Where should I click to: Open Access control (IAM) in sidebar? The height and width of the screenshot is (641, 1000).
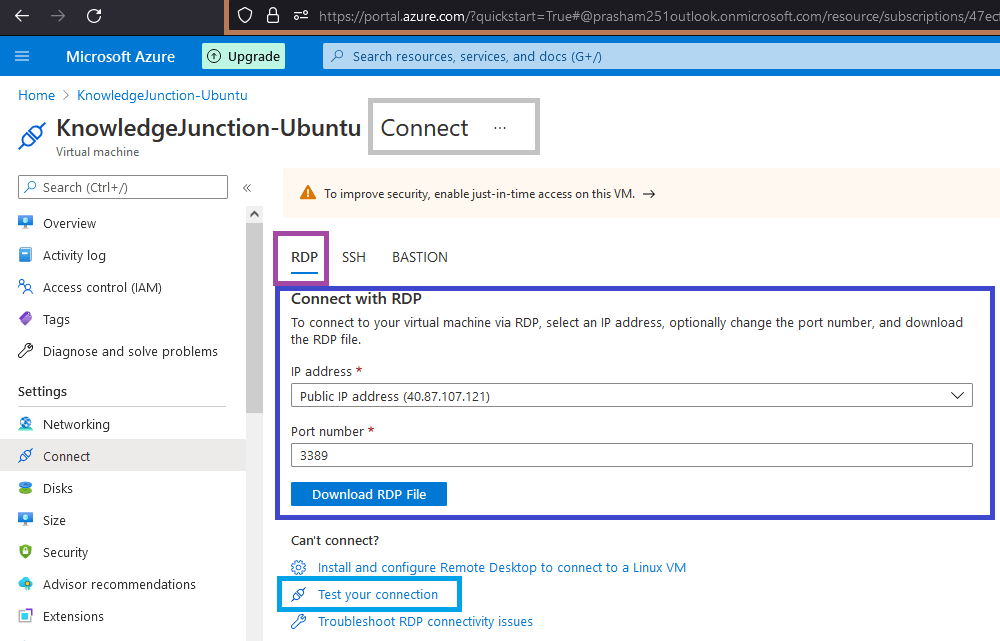102,288
